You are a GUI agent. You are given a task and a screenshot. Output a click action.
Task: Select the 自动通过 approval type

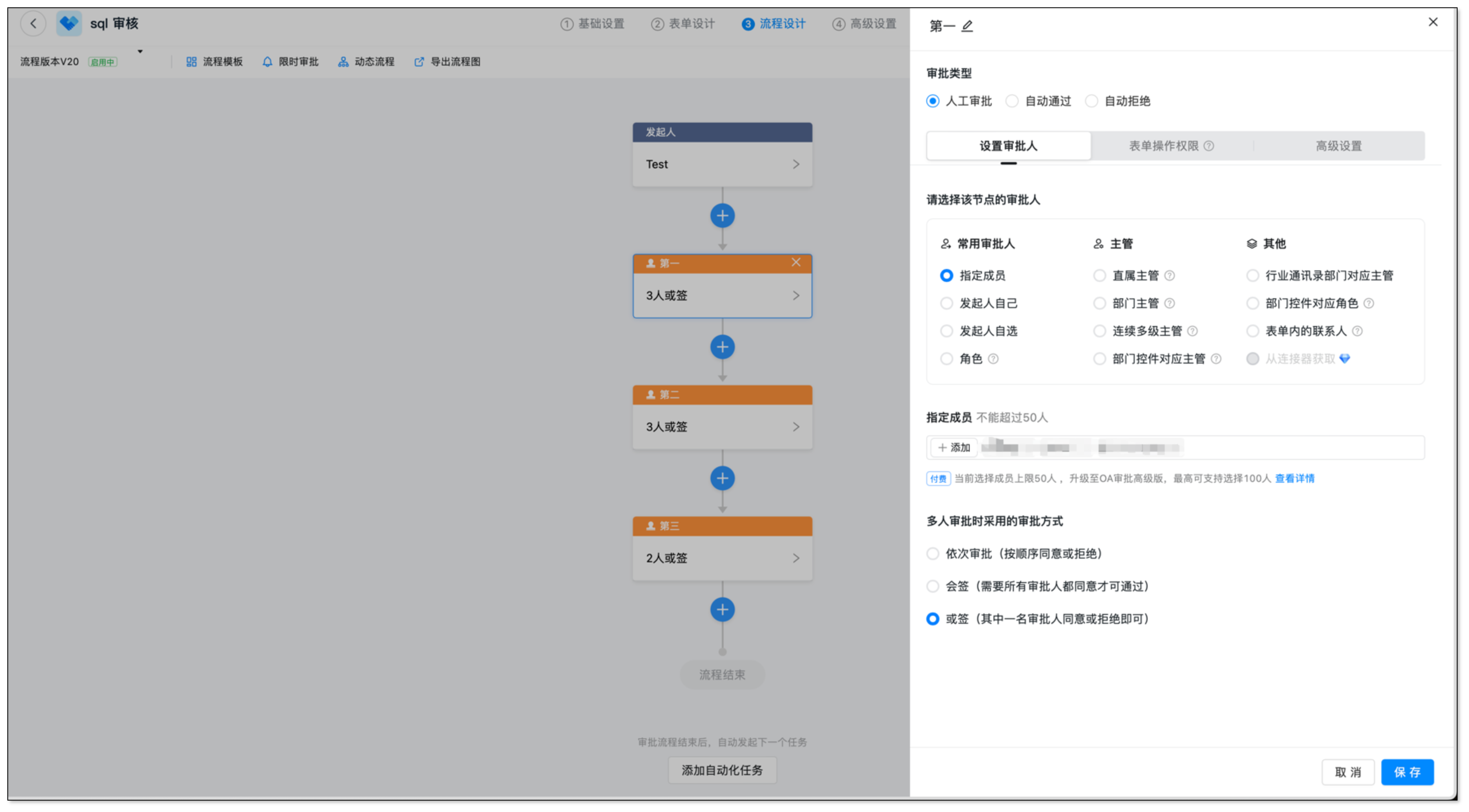click(x=1012, y=102)
